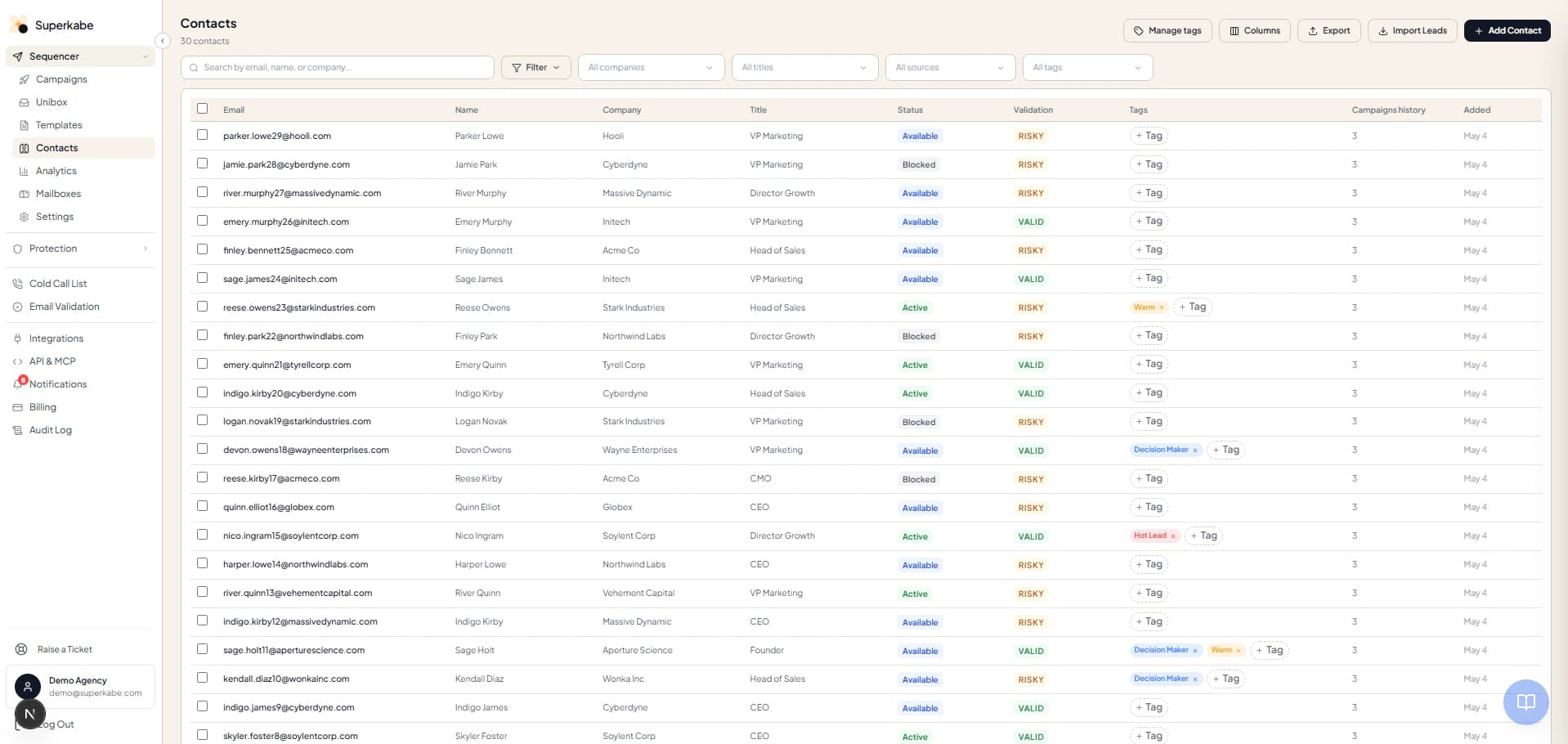Open the Campaigns sidebar icon
Screen dimensions: 1568x744
[x=25, y=79]
